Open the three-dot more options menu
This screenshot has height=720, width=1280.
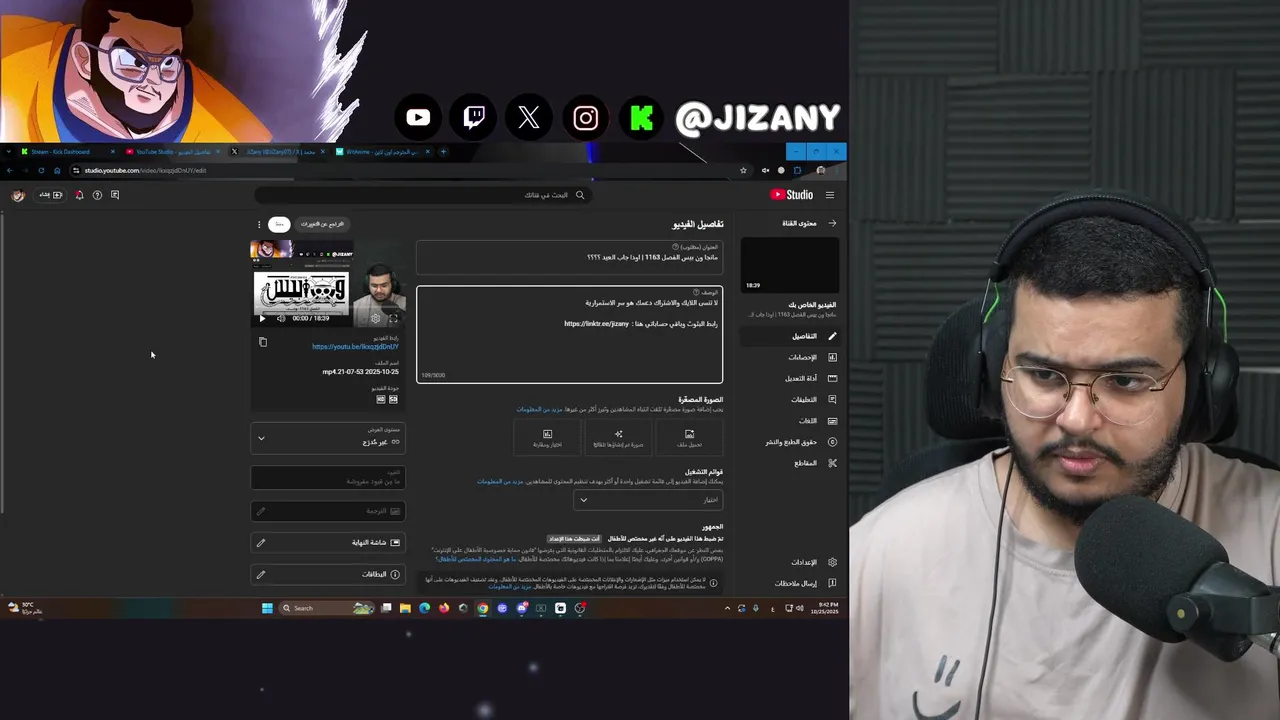click(259, 224)
